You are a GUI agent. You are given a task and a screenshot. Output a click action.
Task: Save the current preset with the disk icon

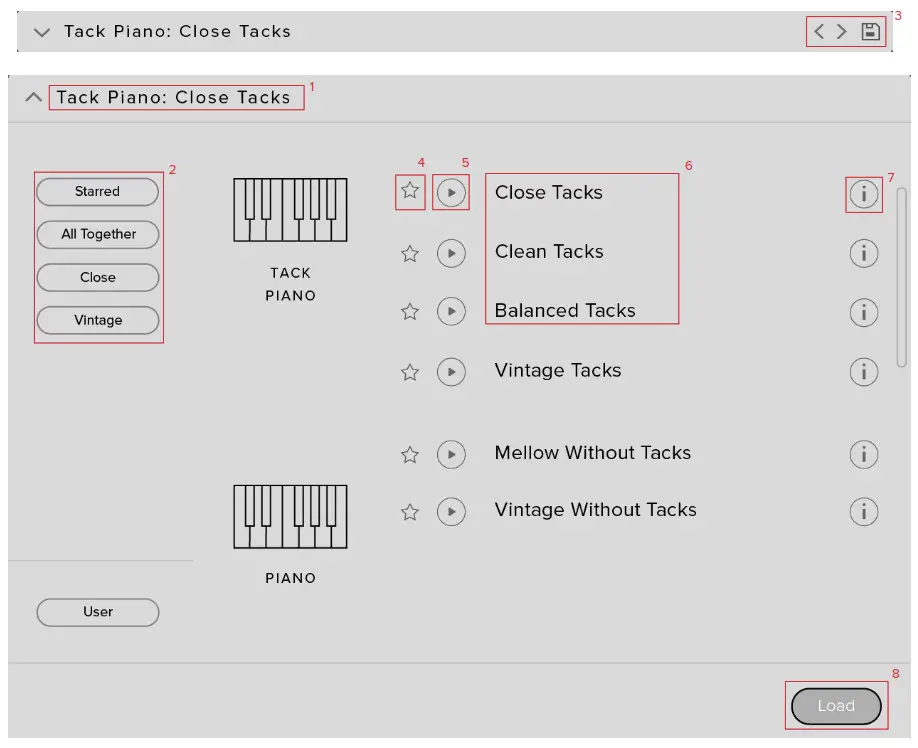coord(870,31)
